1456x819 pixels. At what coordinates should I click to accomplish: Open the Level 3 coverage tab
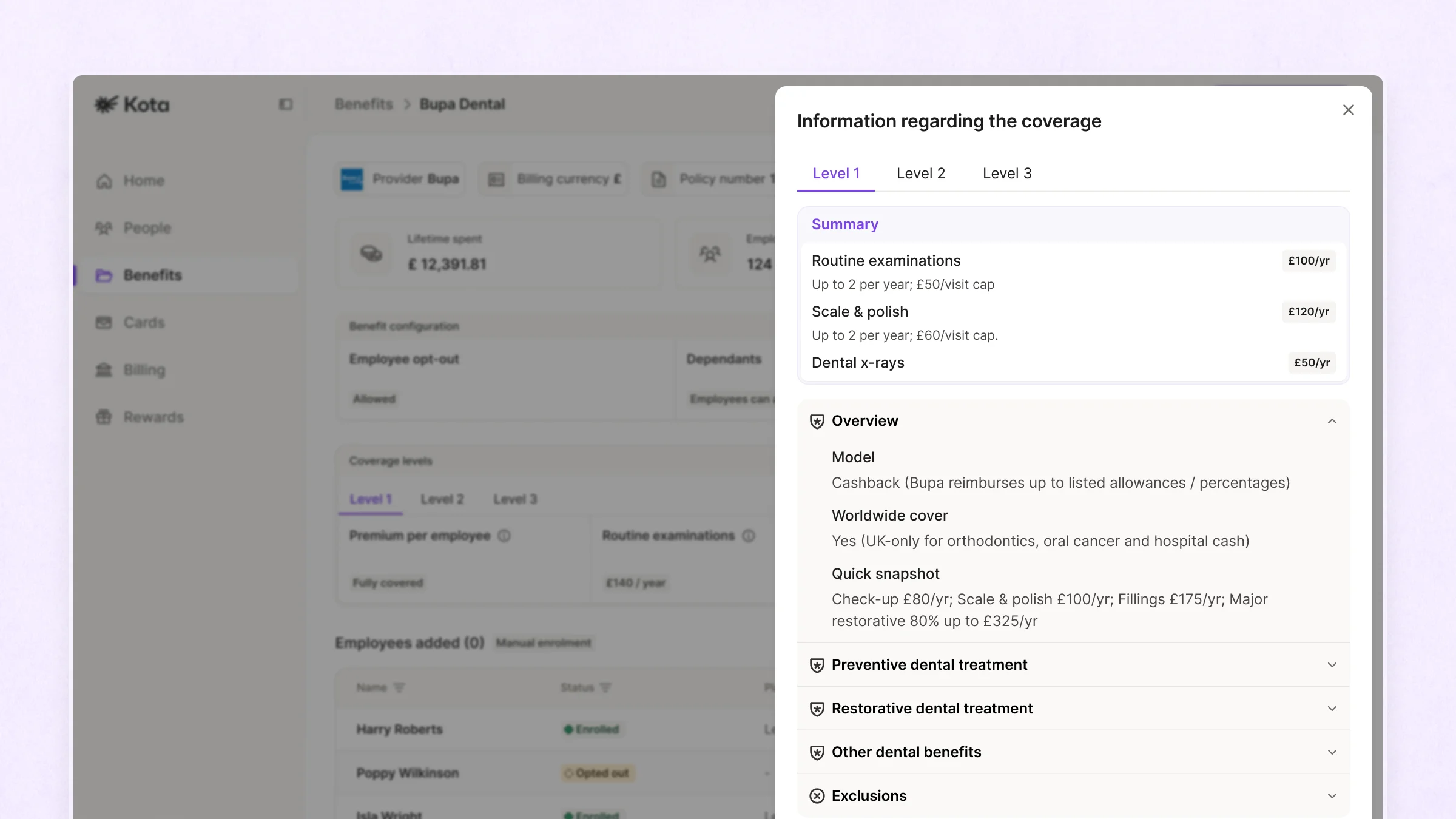1006,174
